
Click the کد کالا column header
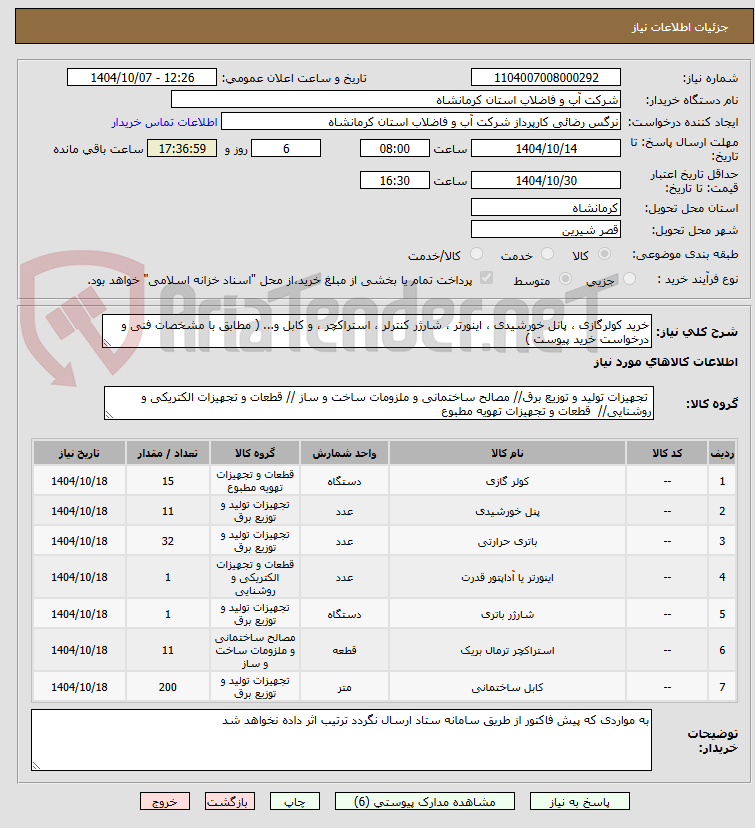[667, 453]
